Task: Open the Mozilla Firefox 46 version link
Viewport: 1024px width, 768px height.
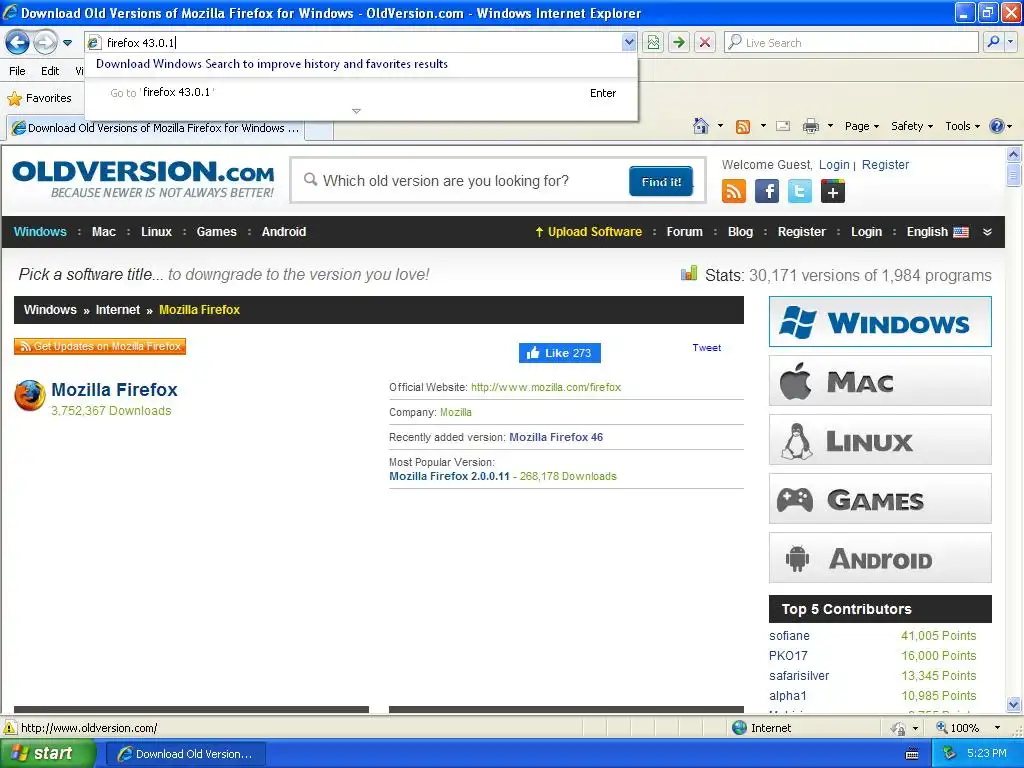Action: pos(556,437)
